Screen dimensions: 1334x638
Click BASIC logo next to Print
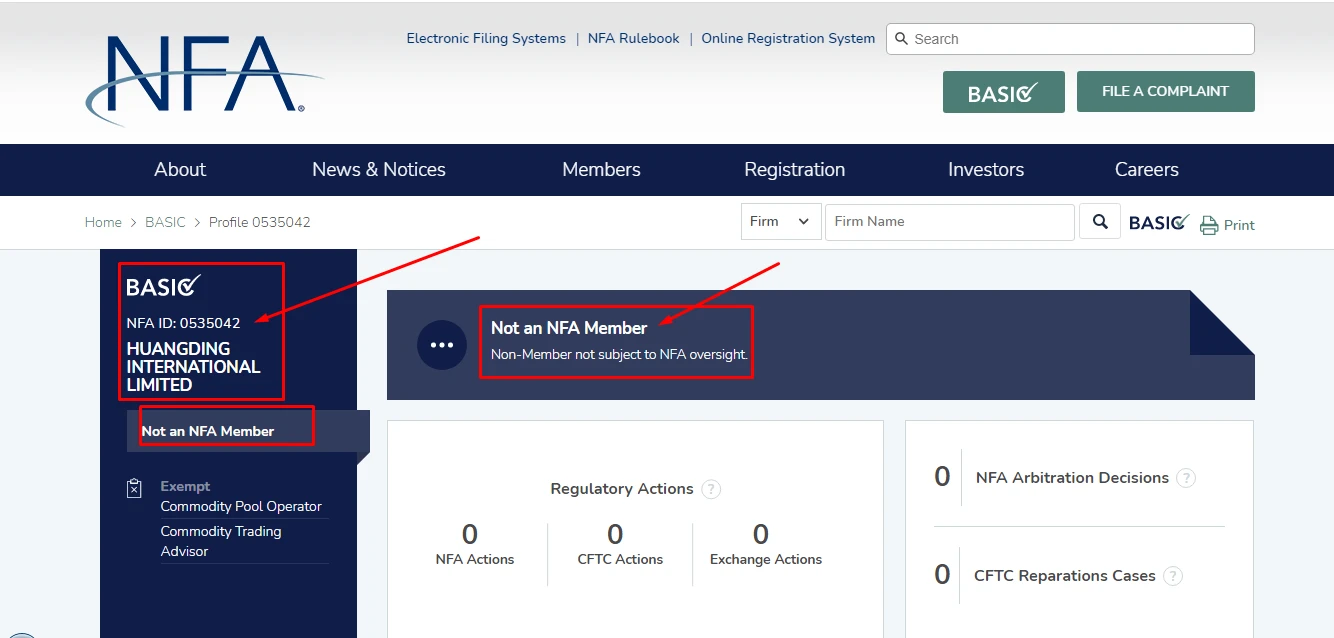1159,222
